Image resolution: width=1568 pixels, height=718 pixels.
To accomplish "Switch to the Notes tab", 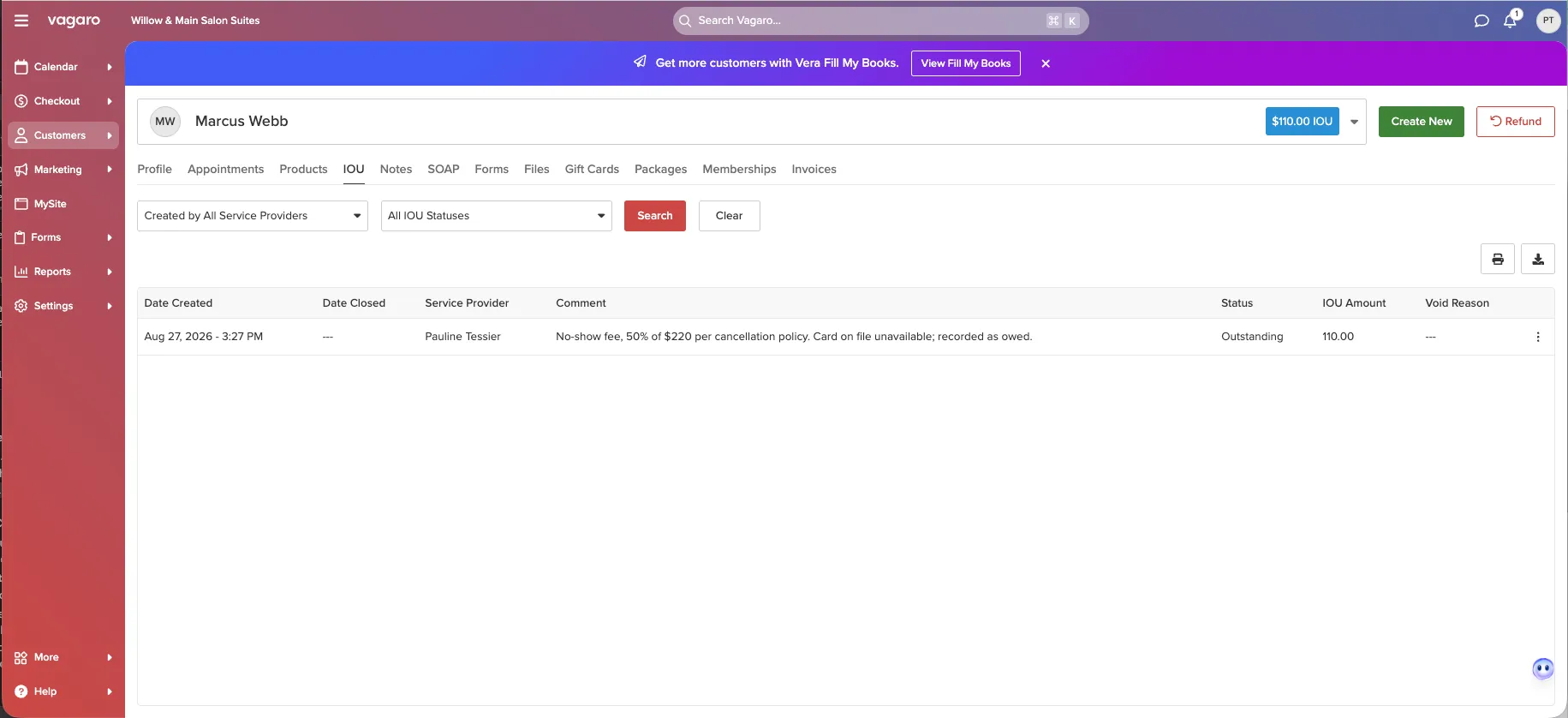I will (x=396, y=170).
